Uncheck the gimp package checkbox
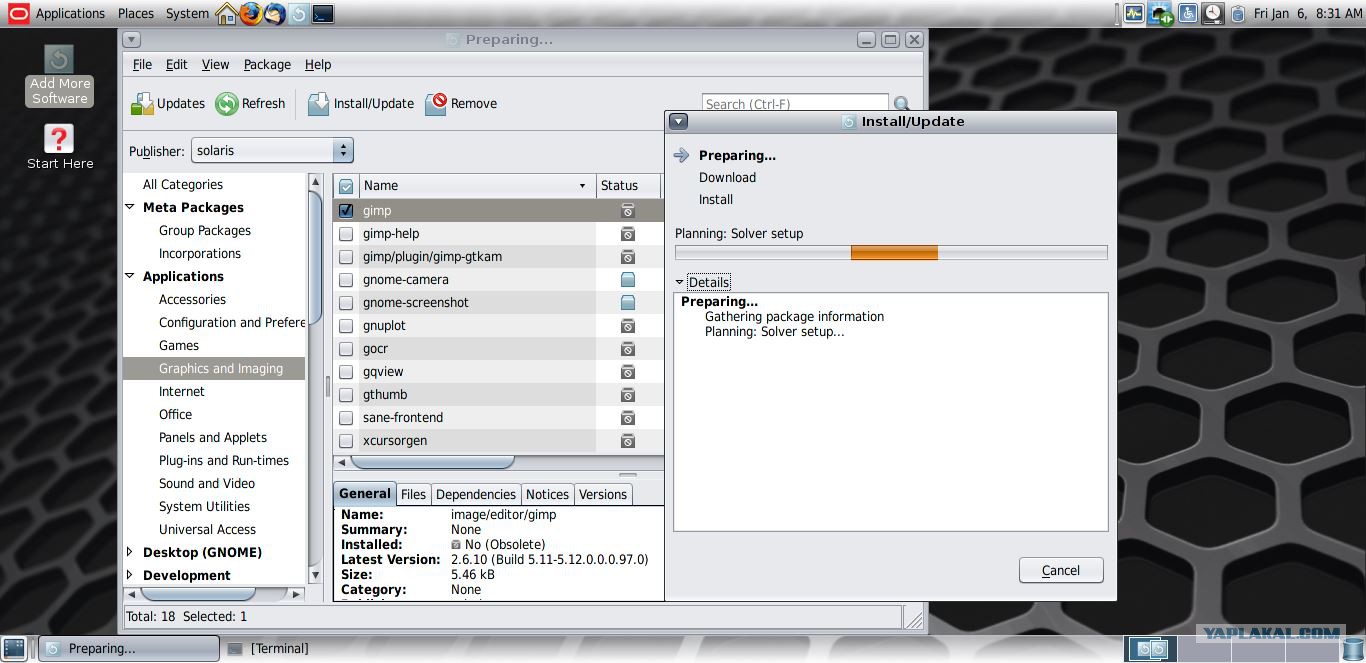This screenshot has height=663, width=1366. [x=346, y=211]
